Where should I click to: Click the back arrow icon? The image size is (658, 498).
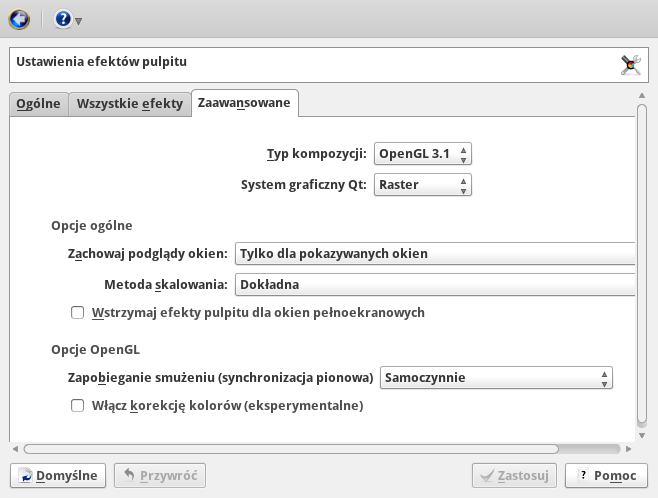pyautogui.click(x=19, y=19)
